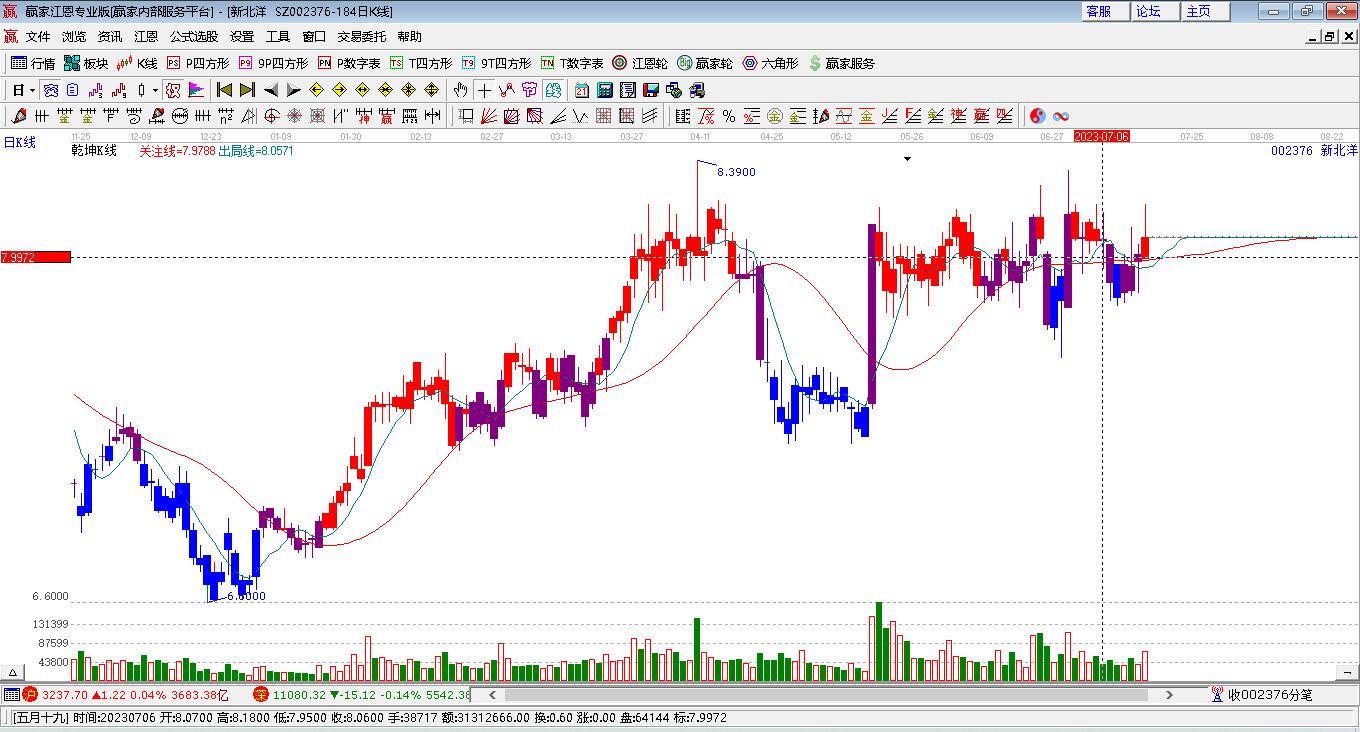The image size is (1360, 732).
Task: Open the P四方形 tool
Action: (x=197, y=63)
